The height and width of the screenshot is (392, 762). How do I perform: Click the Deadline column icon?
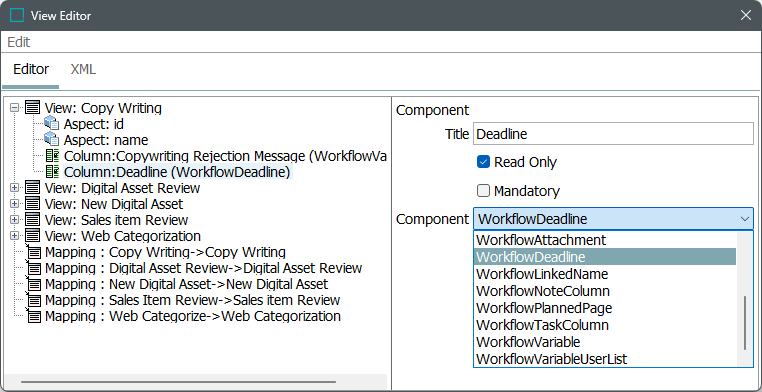pyautogui.click(x=52, y=171)
